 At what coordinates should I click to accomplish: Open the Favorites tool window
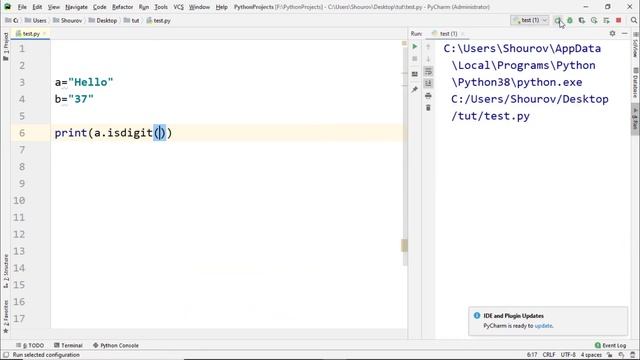[6, 317]
